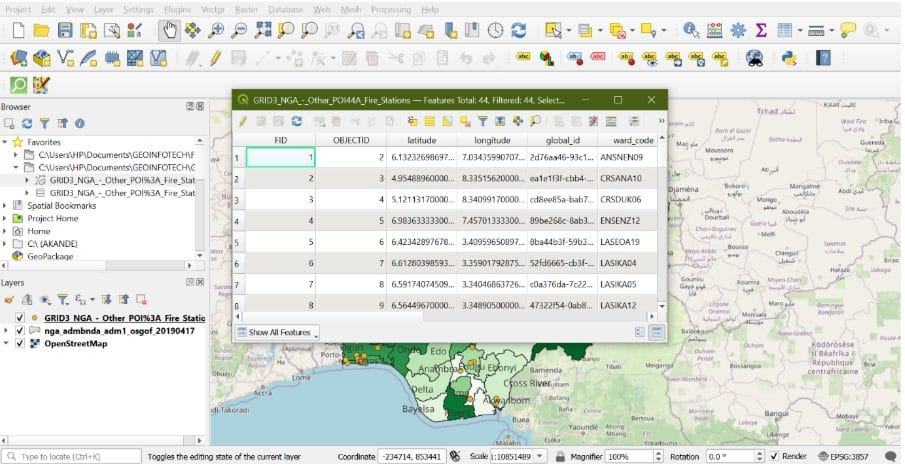Click the Statistical Summary sigma icon
This screenshot has height=464, width=905.
pyautogui.click(x=761, y=31)
